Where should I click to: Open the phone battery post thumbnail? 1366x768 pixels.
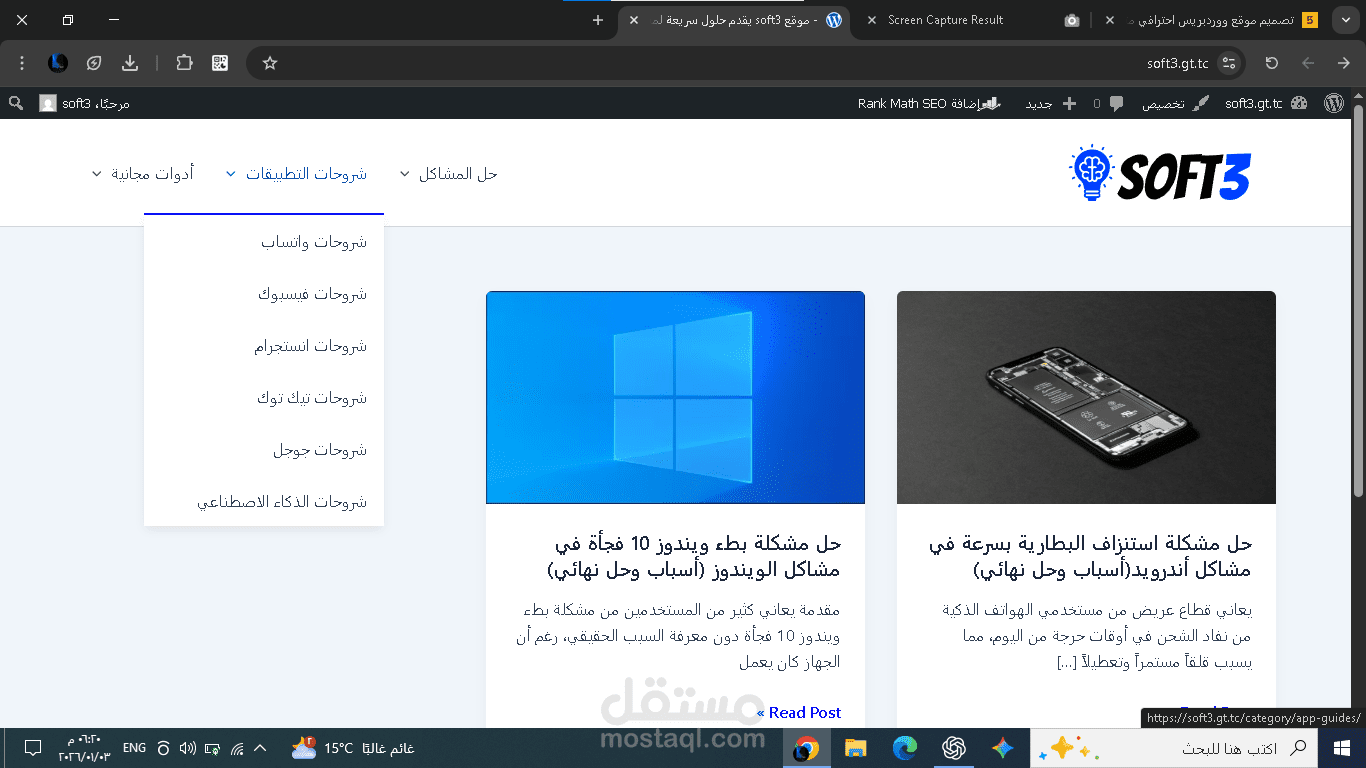point(1086,397)
